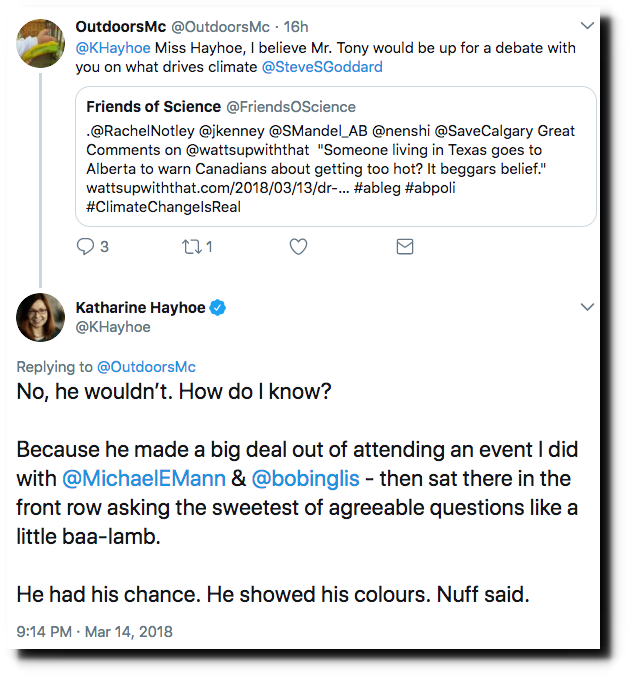
Task: Send tweet via direct message envelope icon
Action: point(404,247)
